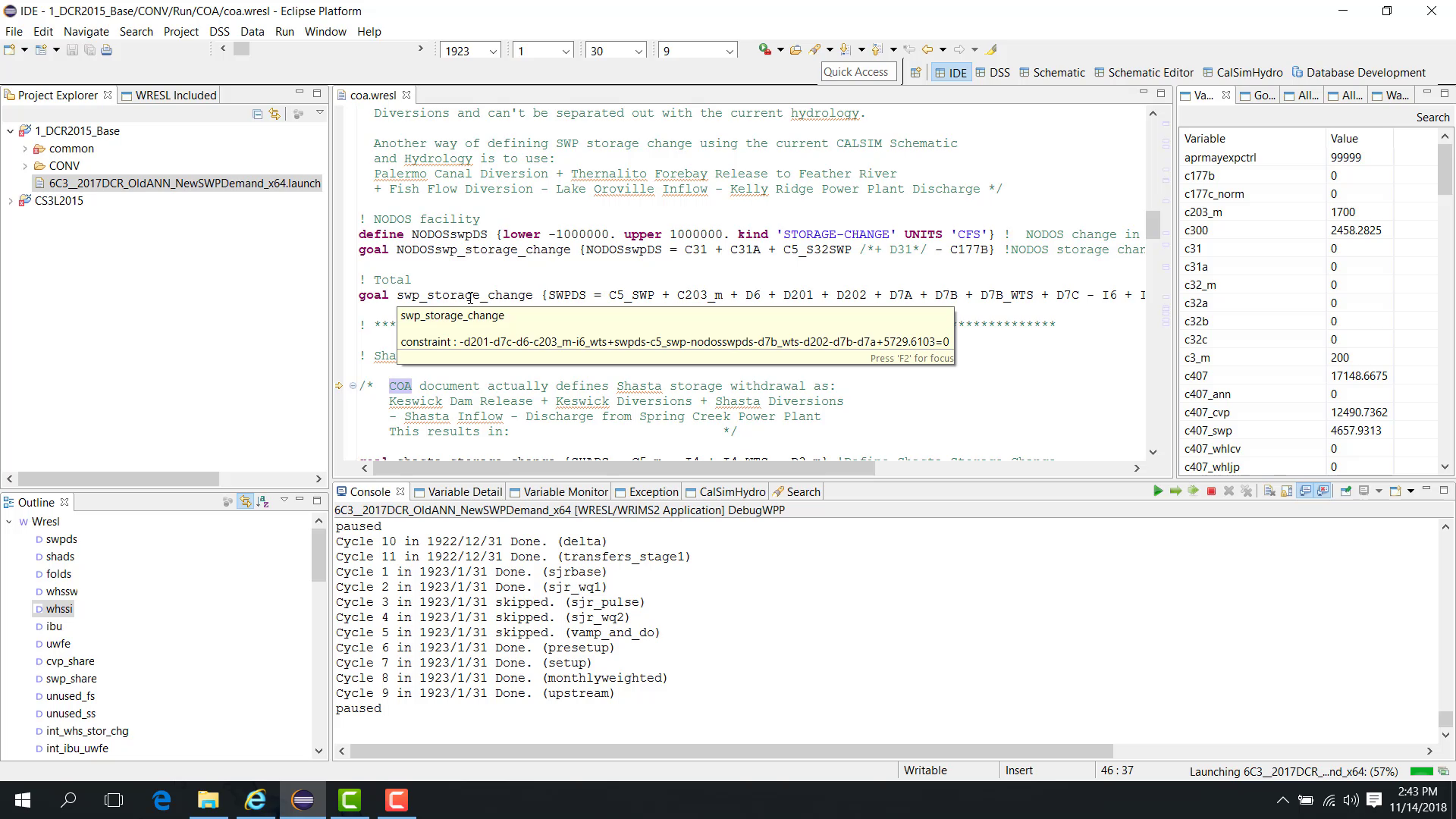Click the editor horizontal scrollbar thumb
This screenshot has width=1456, height=819.
point(622,469)
